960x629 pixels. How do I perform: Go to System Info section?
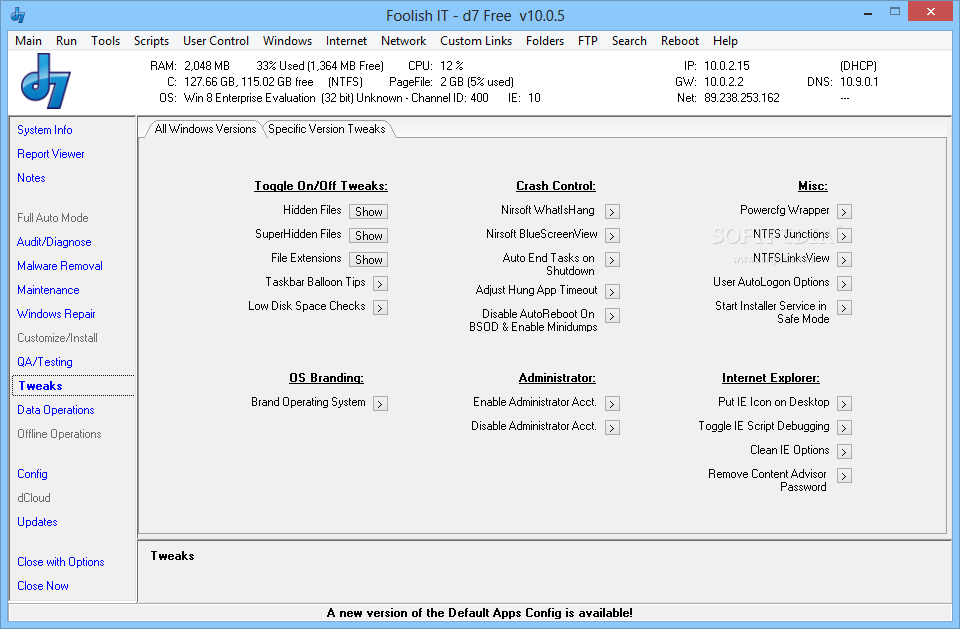tap(45, 130)
